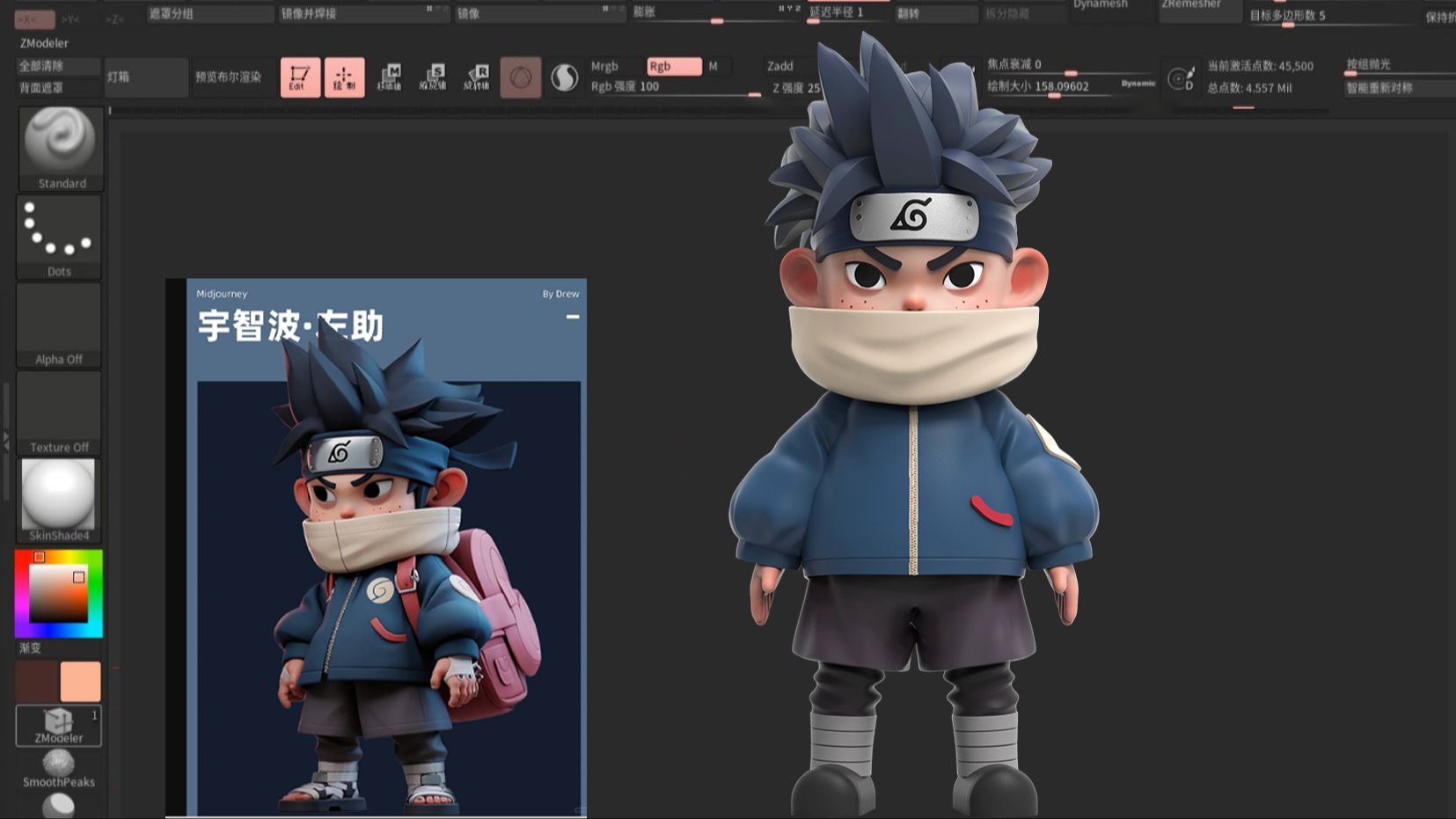The image size is (1456, 819).
Task: Select the SmoothPeaks brush icon
Action: (x=59, y=768)
